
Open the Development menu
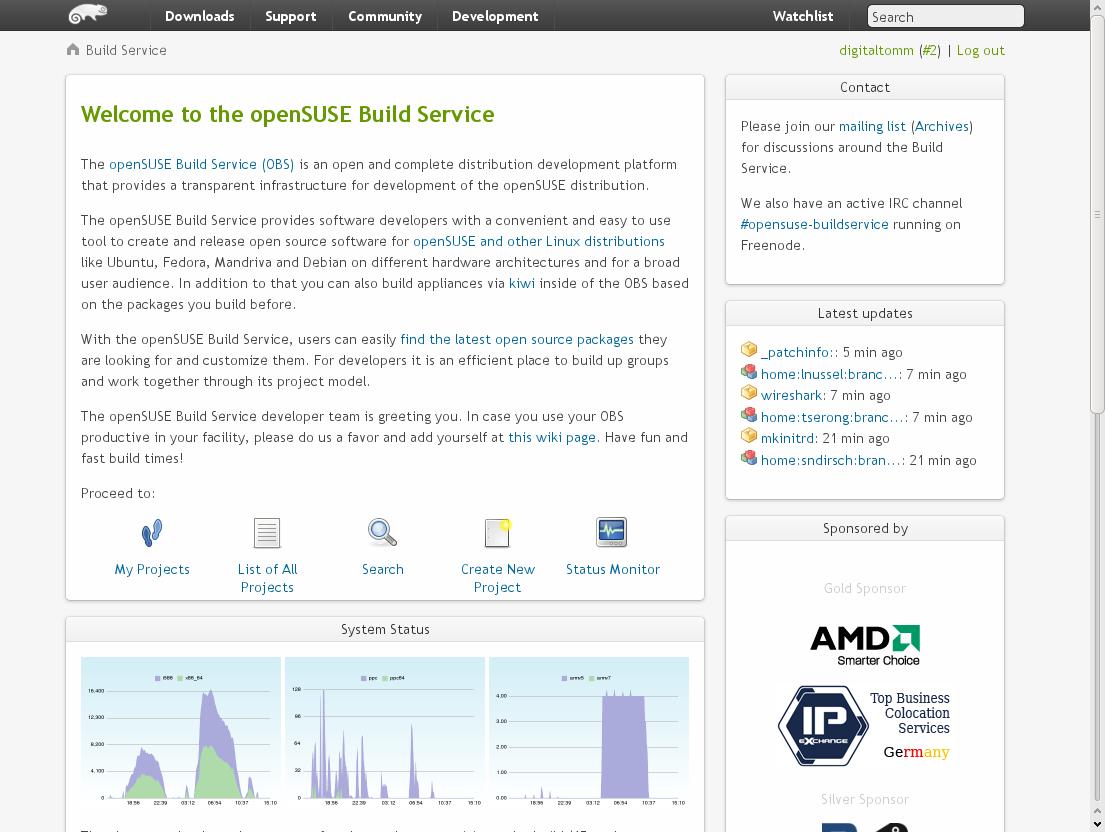494,16
